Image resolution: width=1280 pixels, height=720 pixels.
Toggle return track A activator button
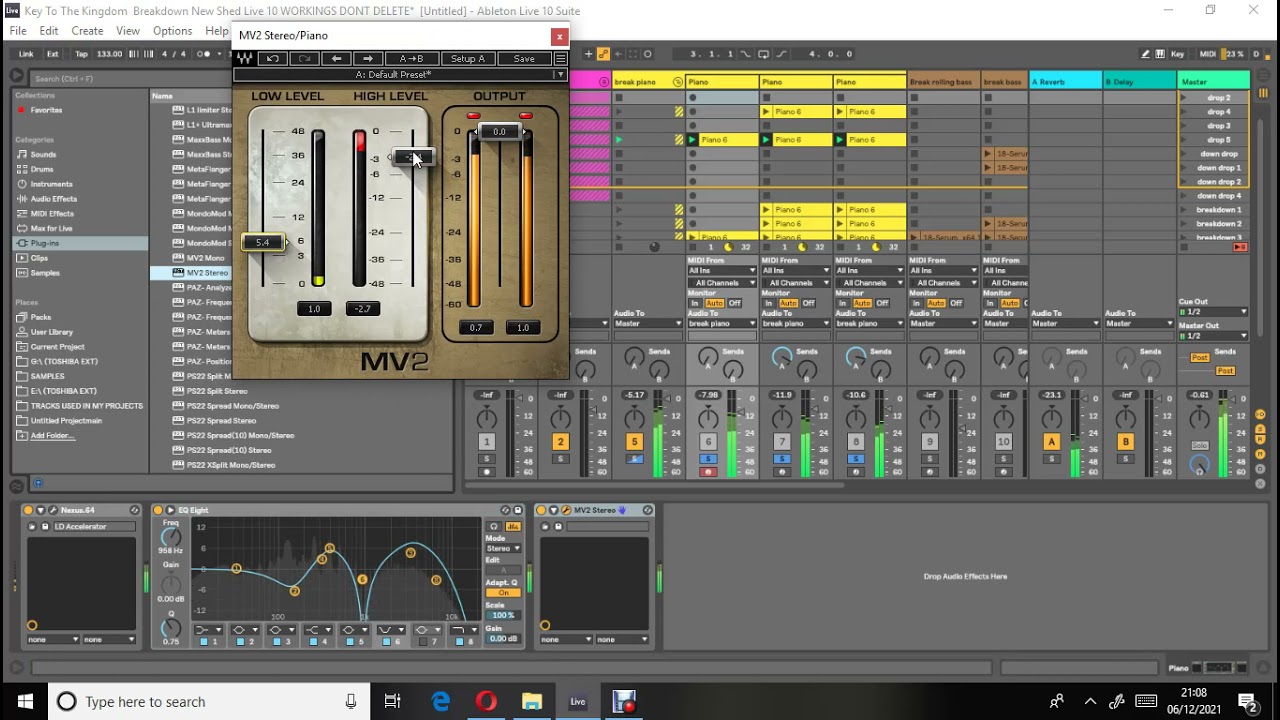pos(1051,442)
